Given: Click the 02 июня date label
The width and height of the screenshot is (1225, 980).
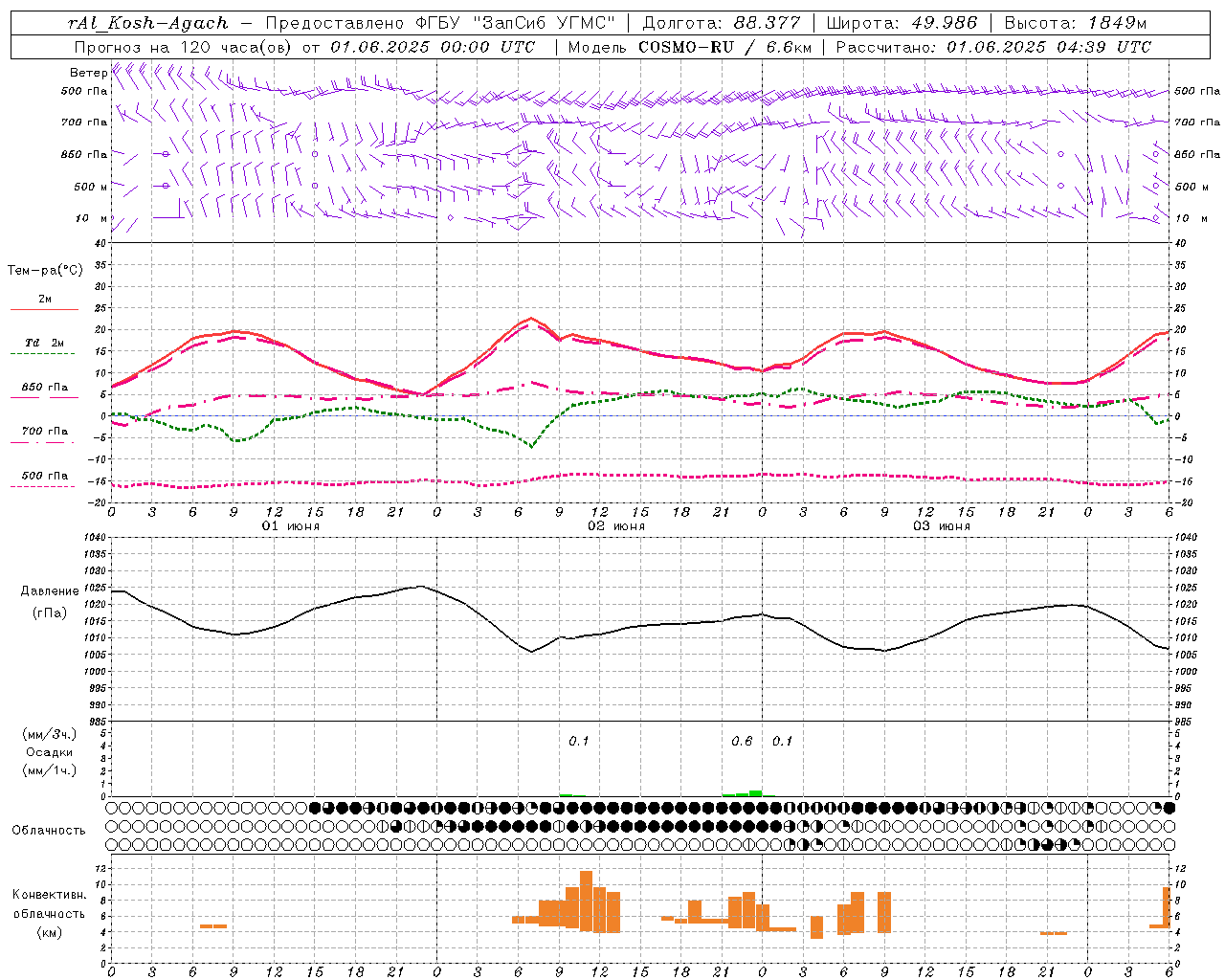Looking at the screenshot, I should point(616,526).
